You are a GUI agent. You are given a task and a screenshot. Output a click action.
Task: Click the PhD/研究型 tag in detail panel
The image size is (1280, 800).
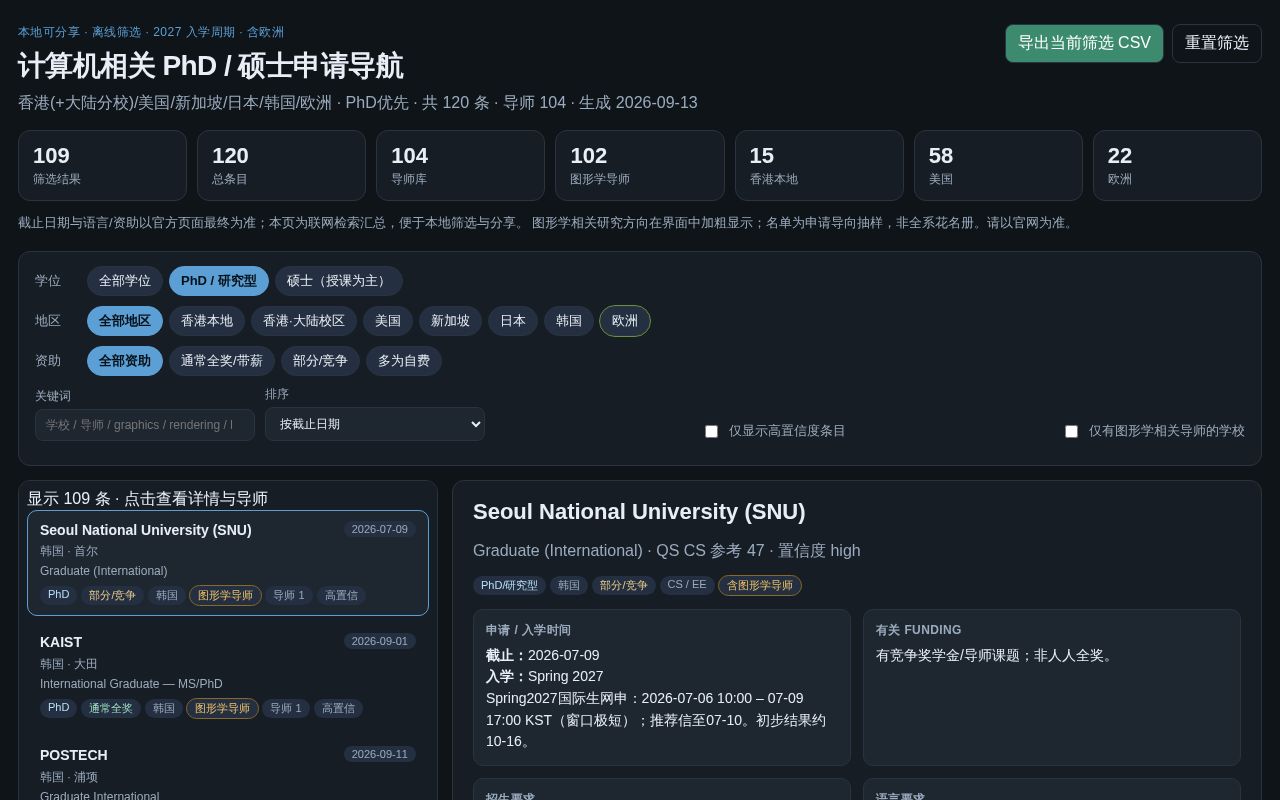coord(509,585)
